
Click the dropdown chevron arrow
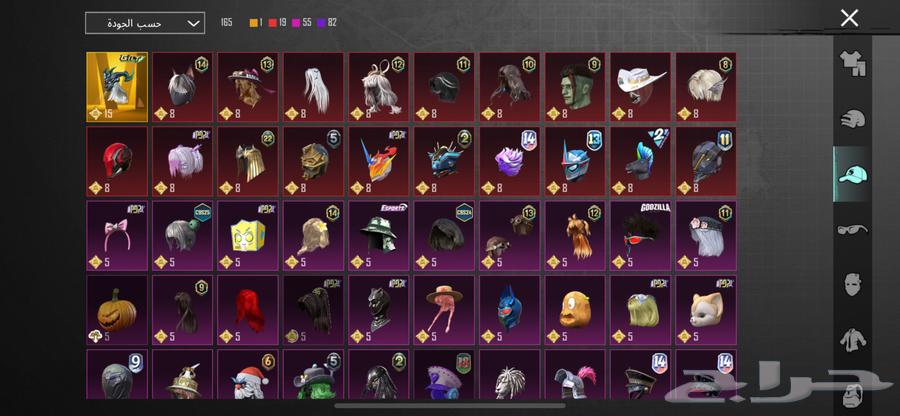pos(194,24)
